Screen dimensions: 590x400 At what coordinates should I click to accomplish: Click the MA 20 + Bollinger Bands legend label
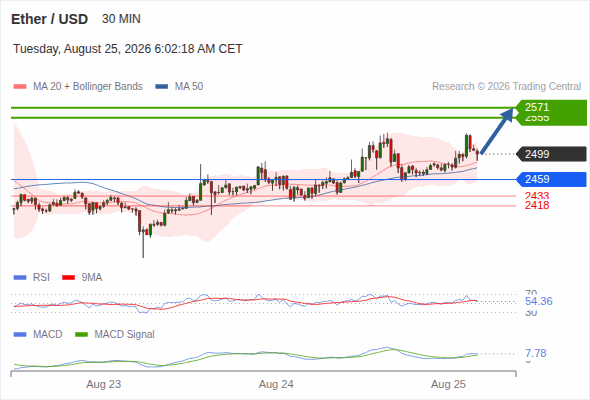88,87
